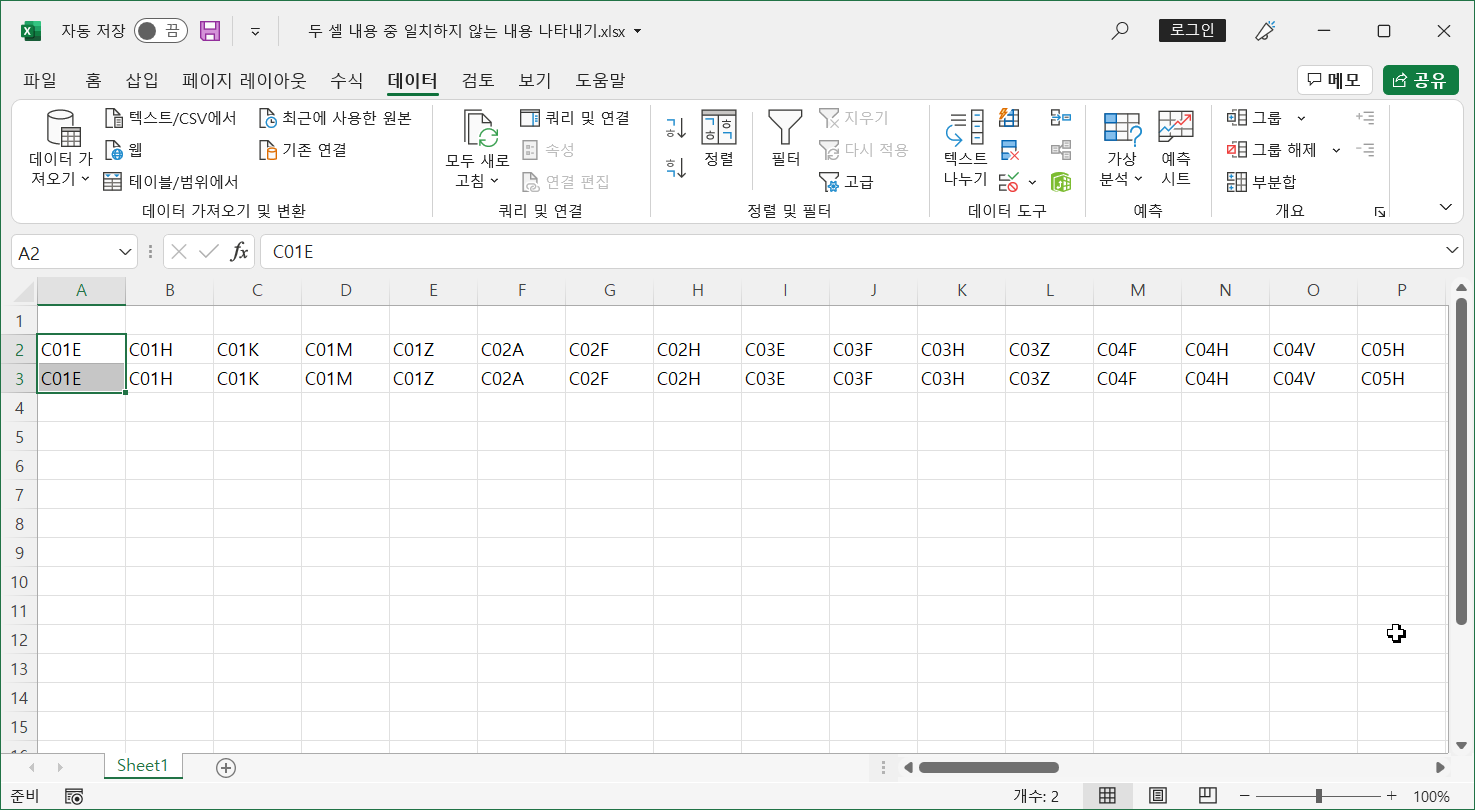Open the 파일 tab
The width and height of the screenshot is (1475, 810).
[x=40, y=81]
